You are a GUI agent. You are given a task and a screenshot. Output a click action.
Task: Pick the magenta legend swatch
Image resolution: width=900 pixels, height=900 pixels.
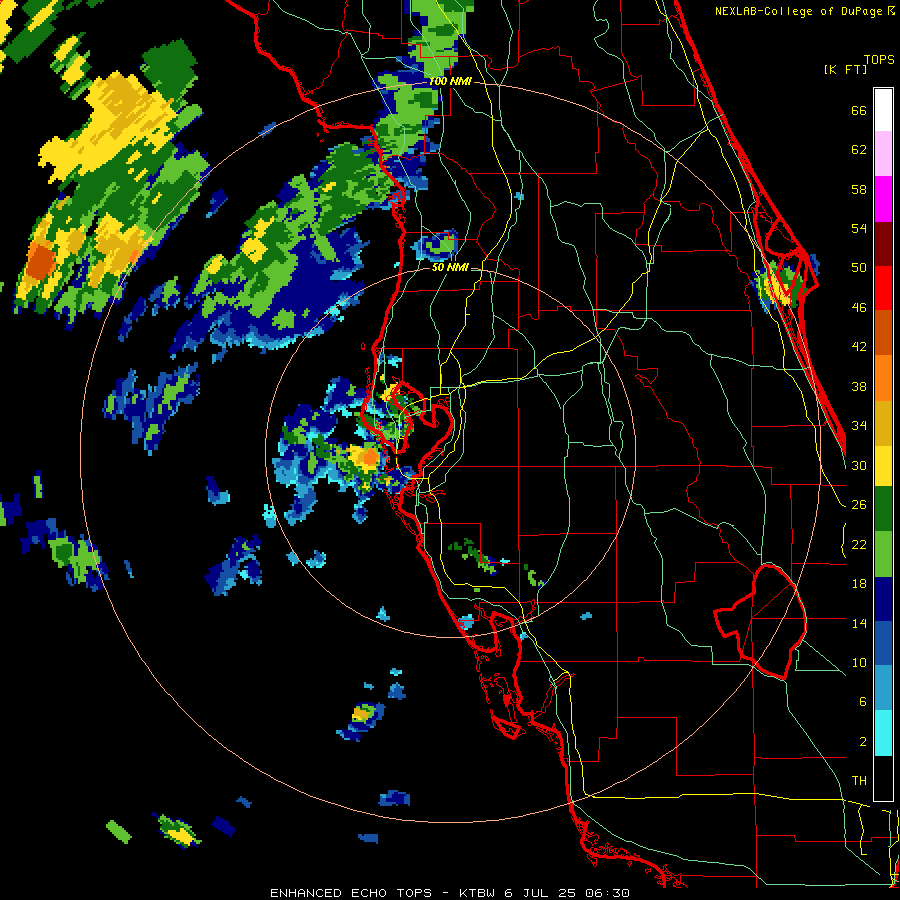(x=883, y=198)
